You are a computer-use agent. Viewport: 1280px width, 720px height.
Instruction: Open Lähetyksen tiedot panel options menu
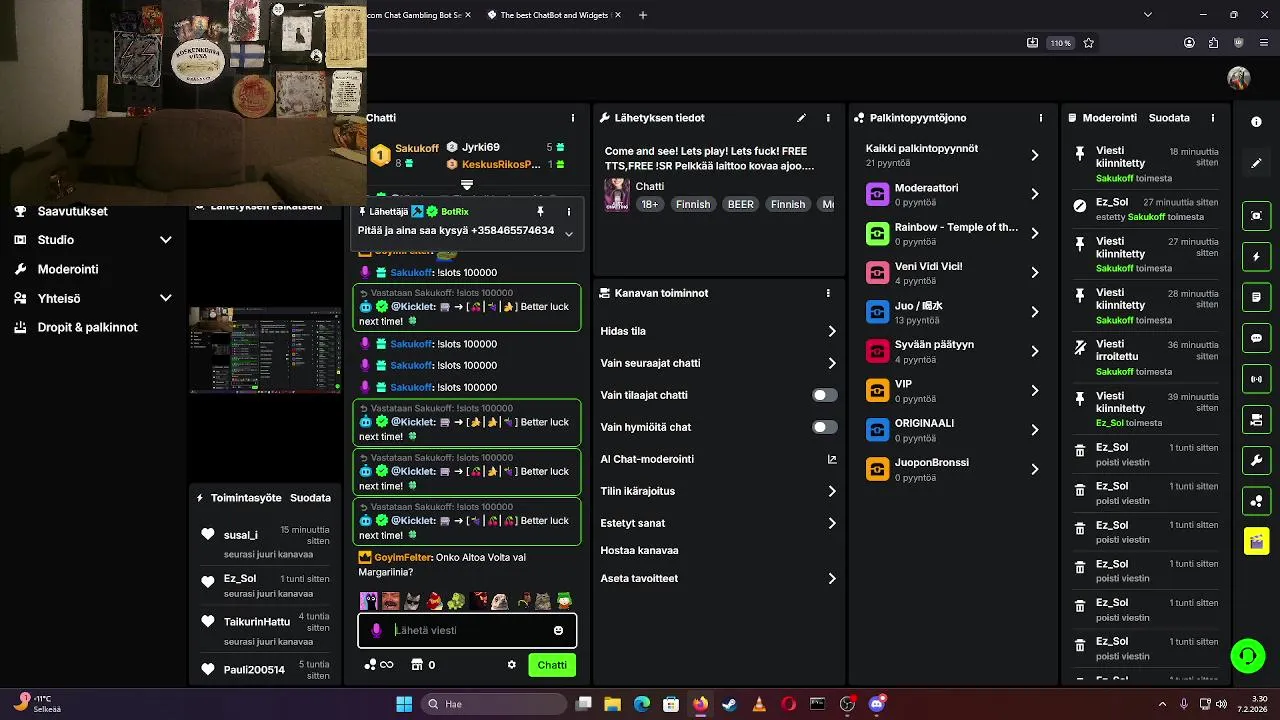pyautogui.click(x=828, y=118)
